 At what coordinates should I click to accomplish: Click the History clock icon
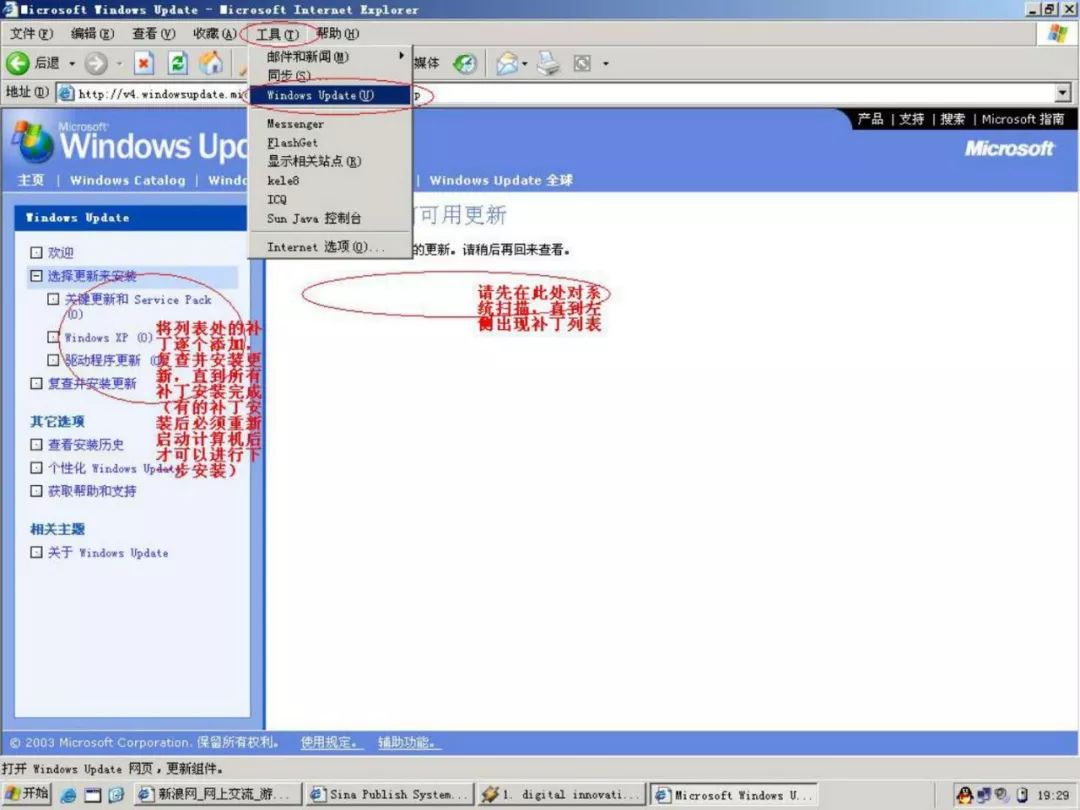point(465,63)
